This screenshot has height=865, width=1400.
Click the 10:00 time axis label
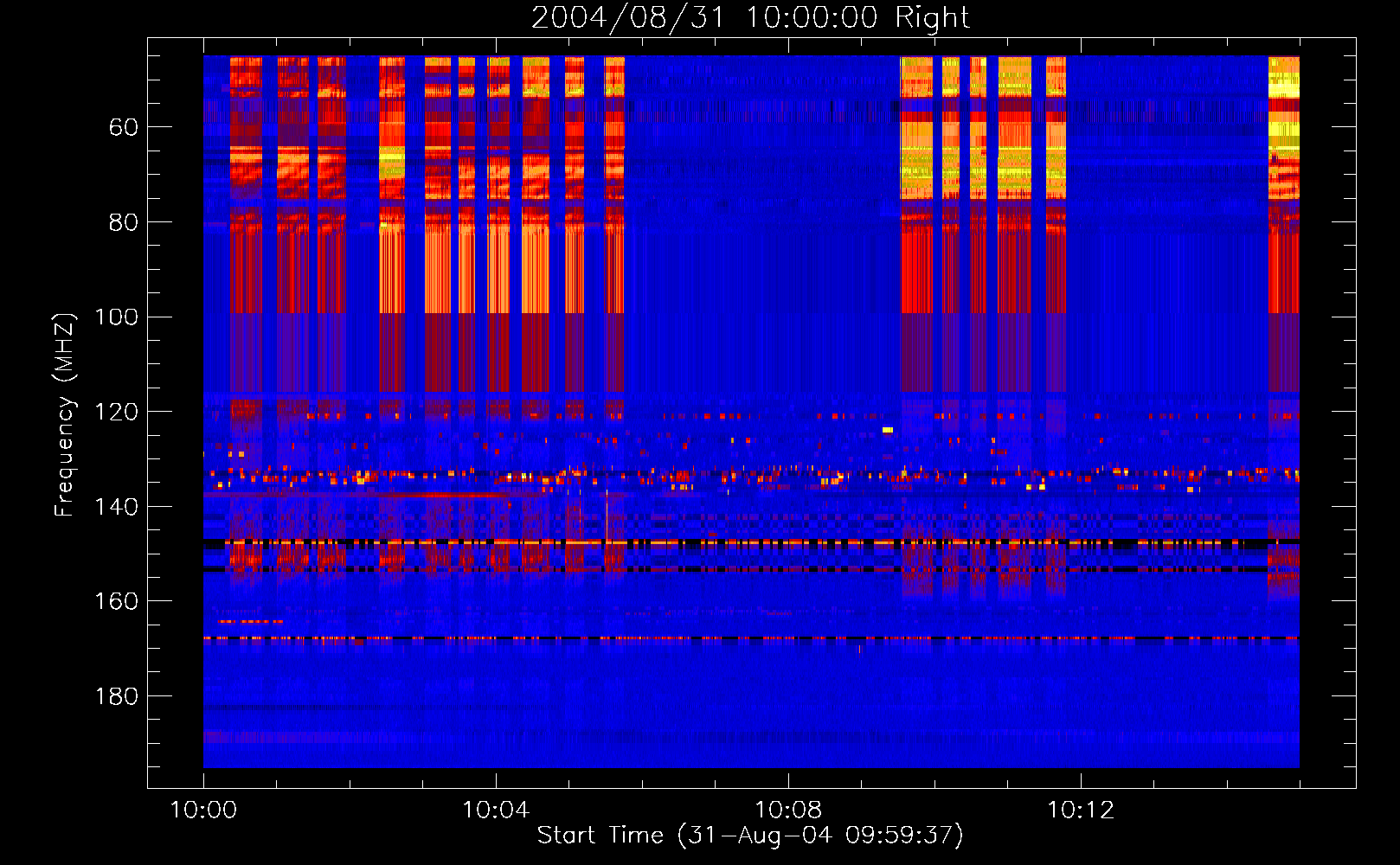click(x=203, y=811)
